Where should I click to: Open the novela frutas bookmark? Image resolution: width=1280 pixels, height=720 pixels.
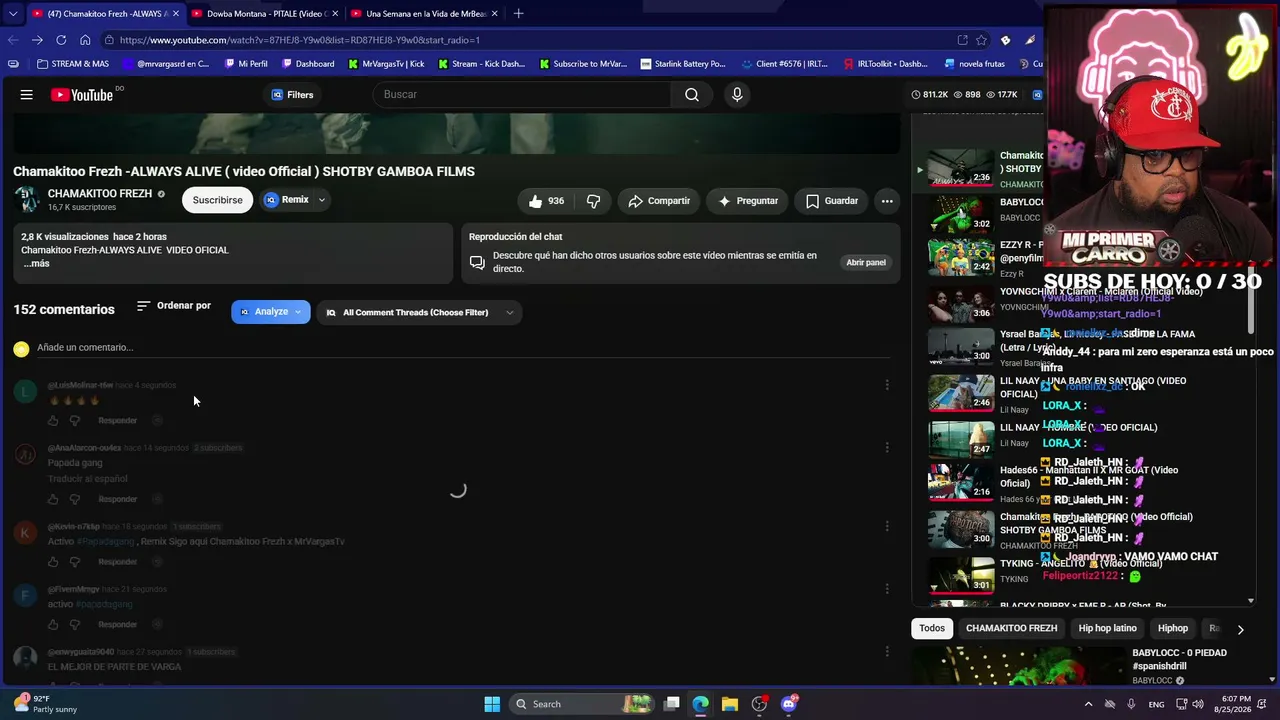(x=975, y=64)
